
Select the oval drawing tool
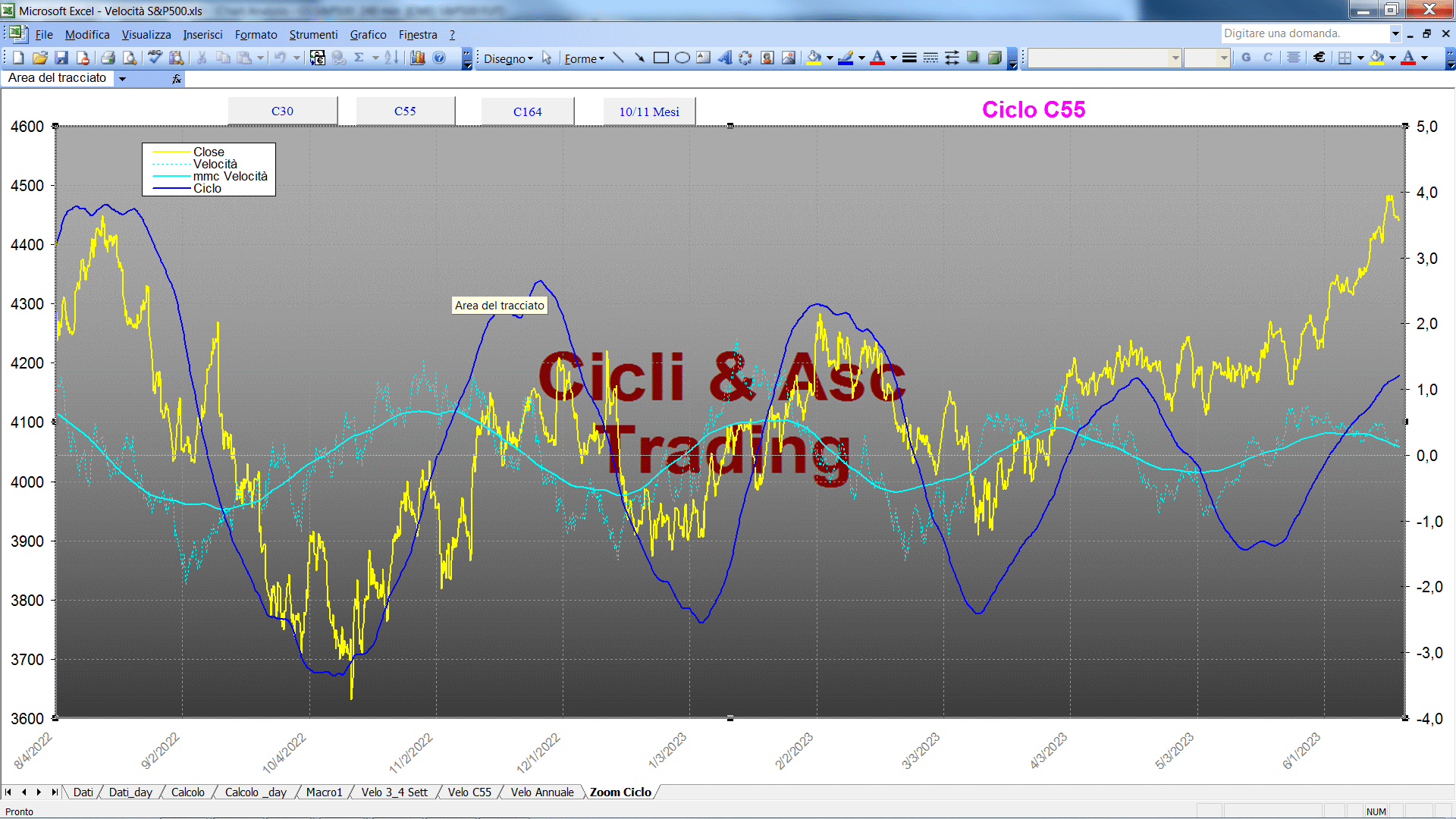682,58
